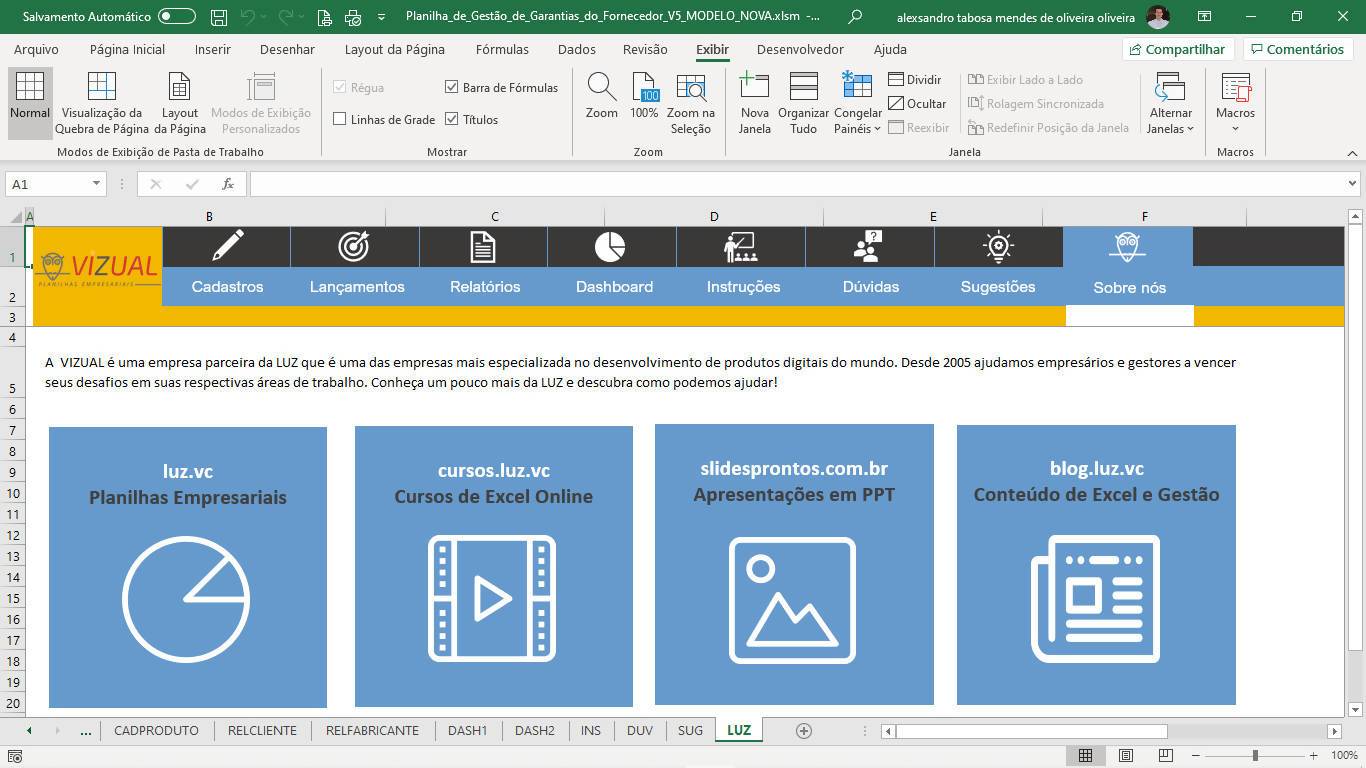Screen dimensions: 1366x768
Task: Open the Macros dropdown menu
Action: [1235, 128]
